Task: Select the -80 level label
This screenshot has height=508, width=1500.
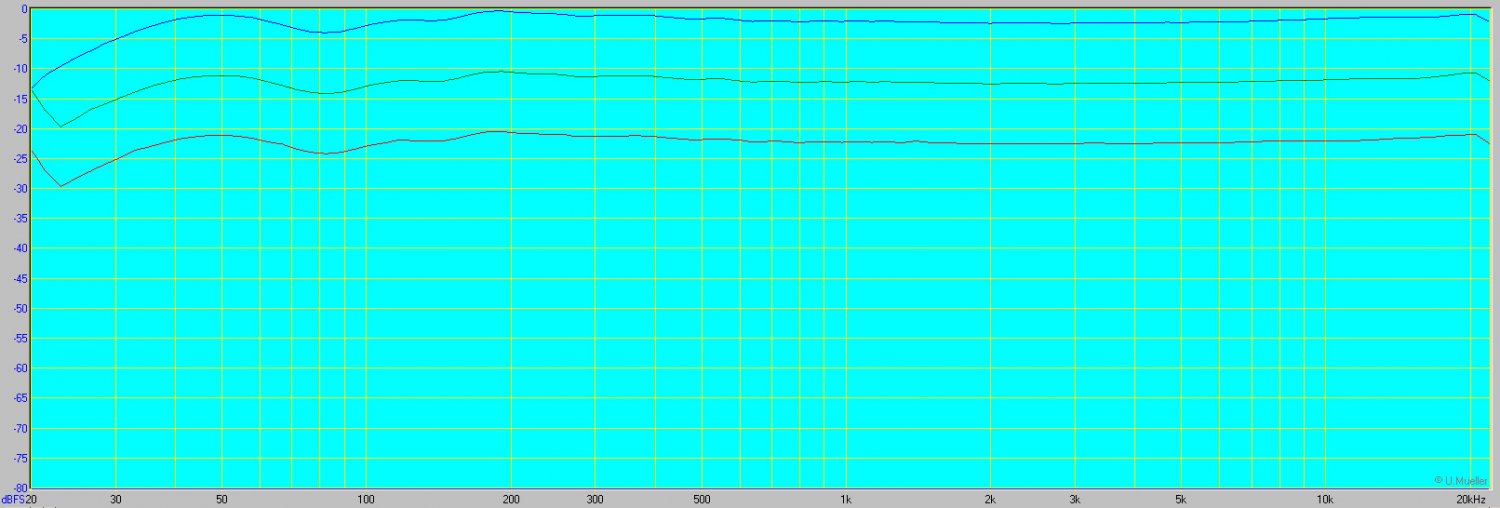Action: (x=18, y=487)
